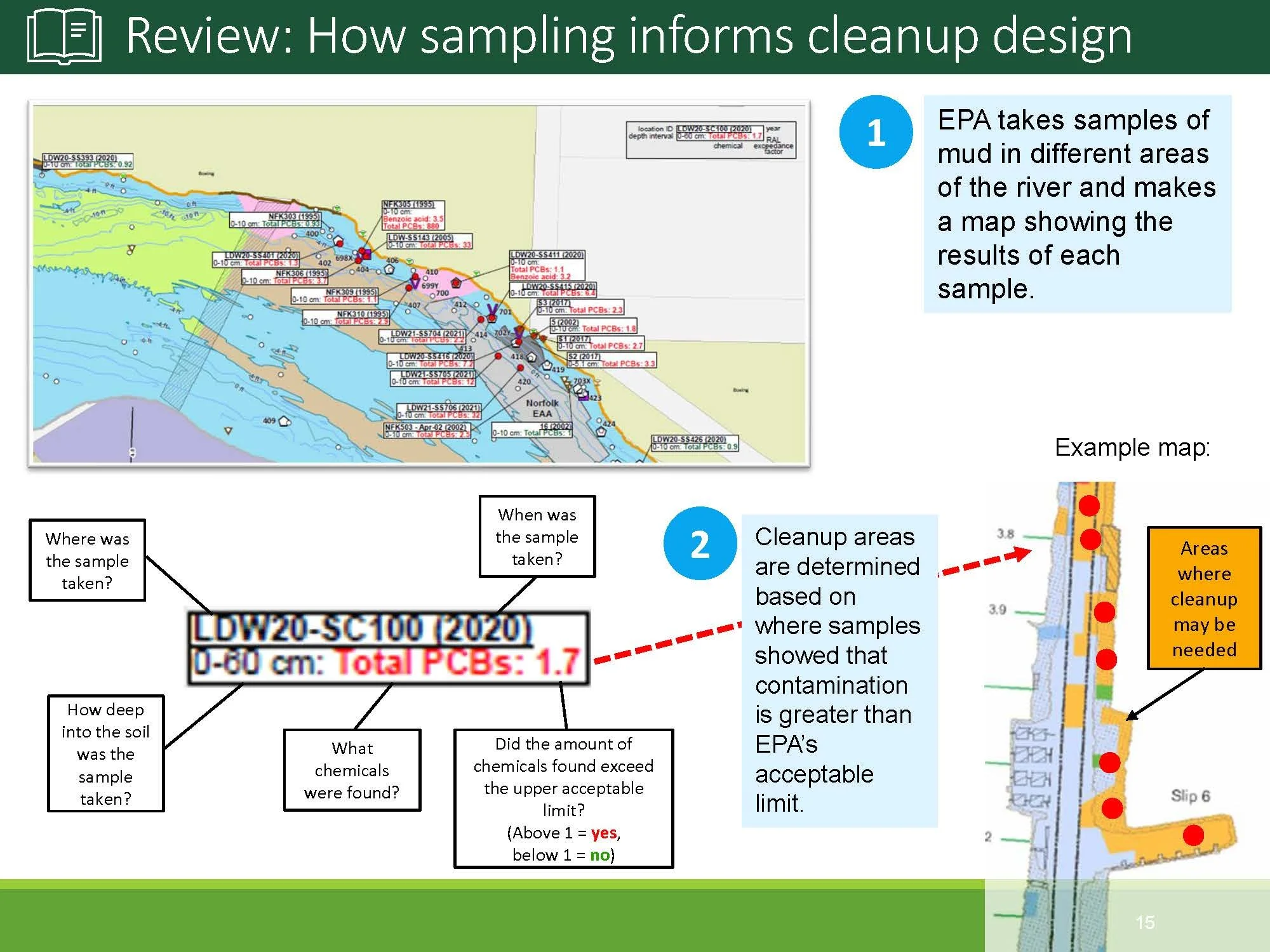The height and width of the screenshot is (952, 1270).
Task: Click the orange cleanup areas callout box
Action: [x=1204, y=598]
